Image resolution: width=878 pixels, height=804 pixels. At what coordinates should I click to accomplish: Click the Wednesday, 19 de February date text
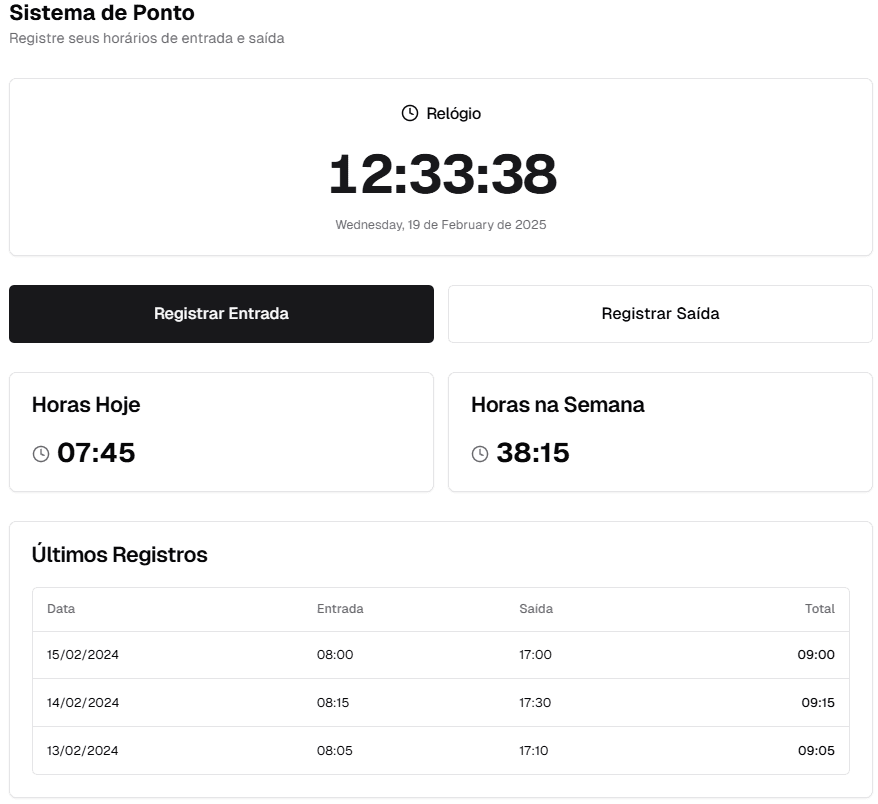click(441, 225)
